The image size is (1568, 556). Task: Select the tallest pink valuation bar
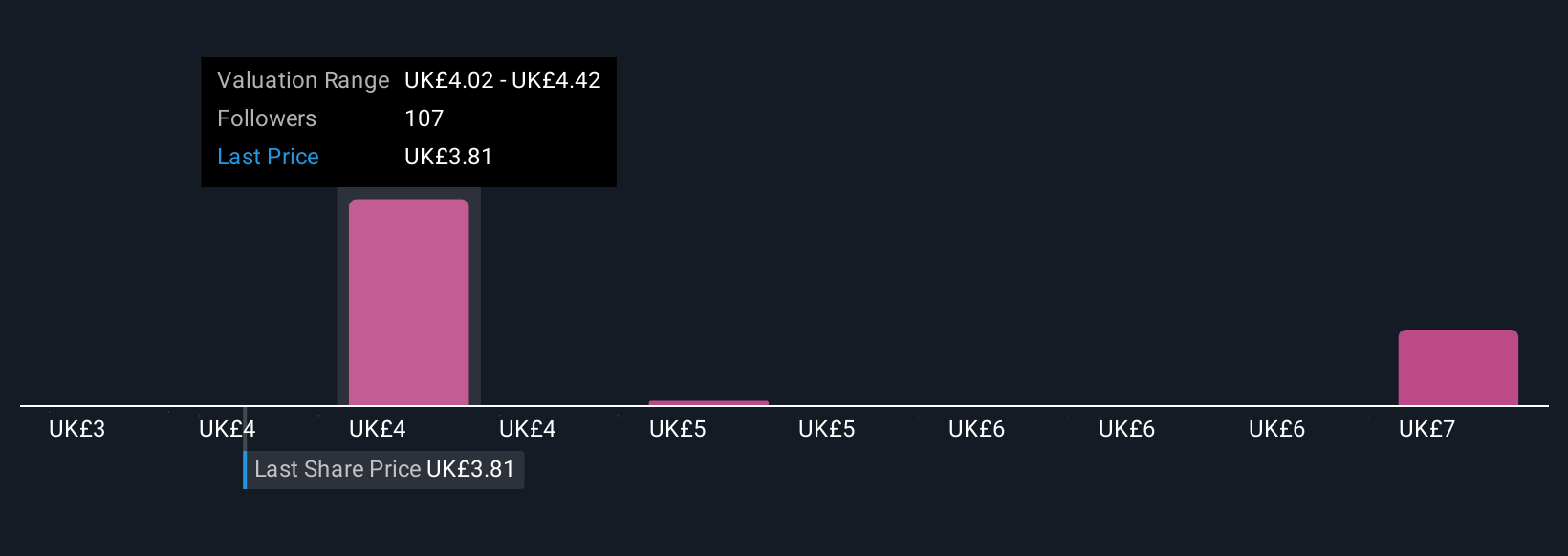click(408, 302)
